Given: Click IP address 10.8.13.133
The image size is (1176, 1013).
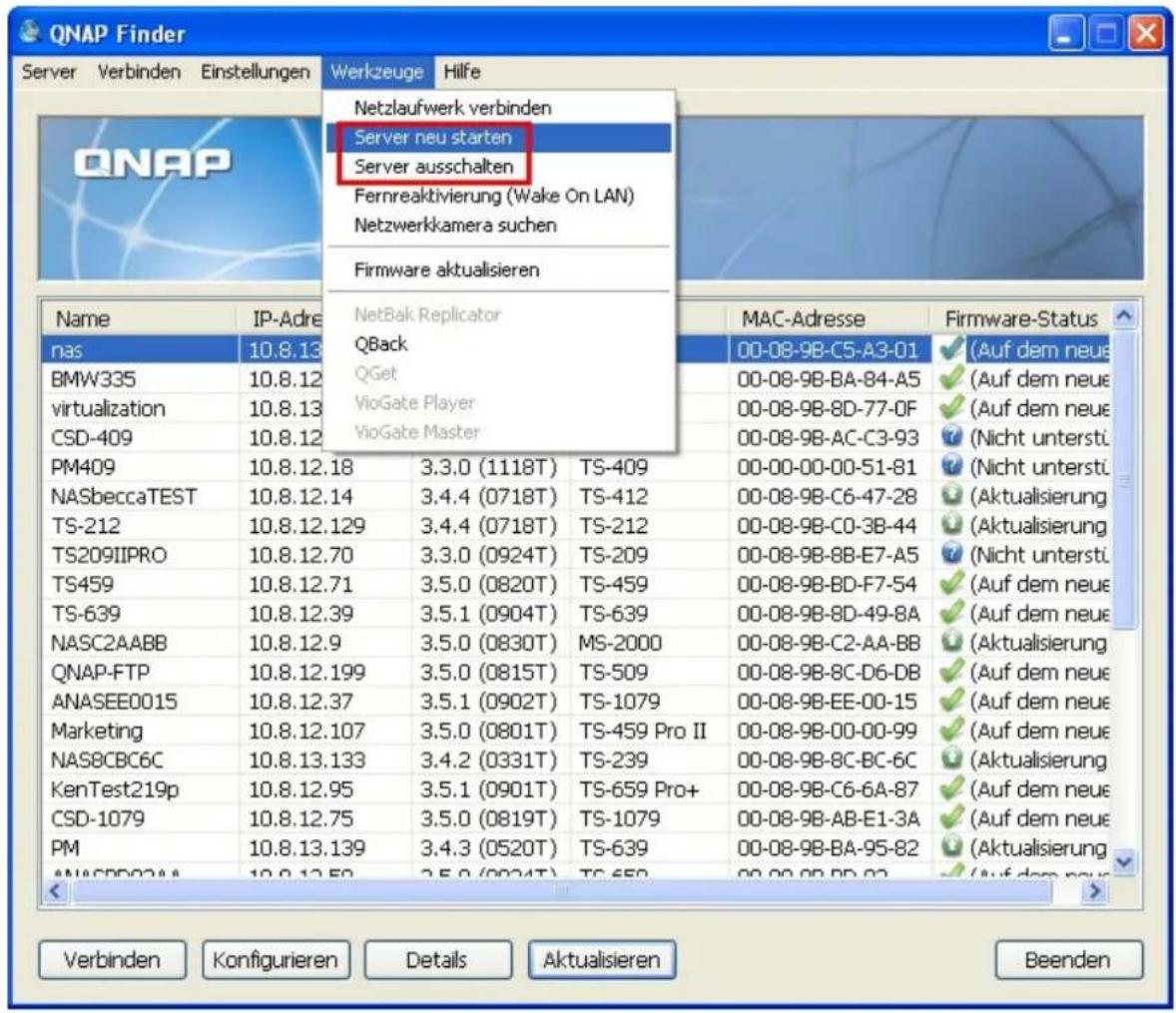Looking at the screenshot, I should [x=306, y=760].
